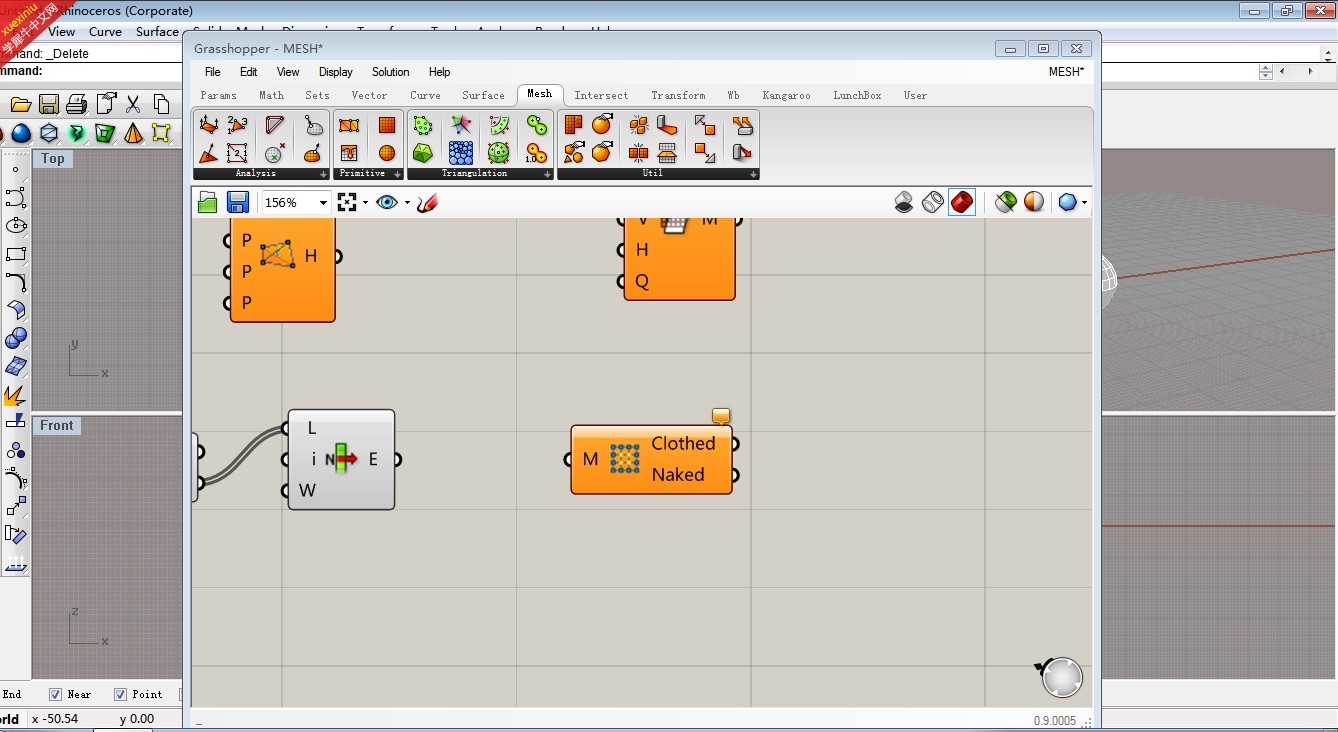Select the Rectangle tool in Rhino sidebar
This screenshot has height=732, width=1338.
[16, 254]
